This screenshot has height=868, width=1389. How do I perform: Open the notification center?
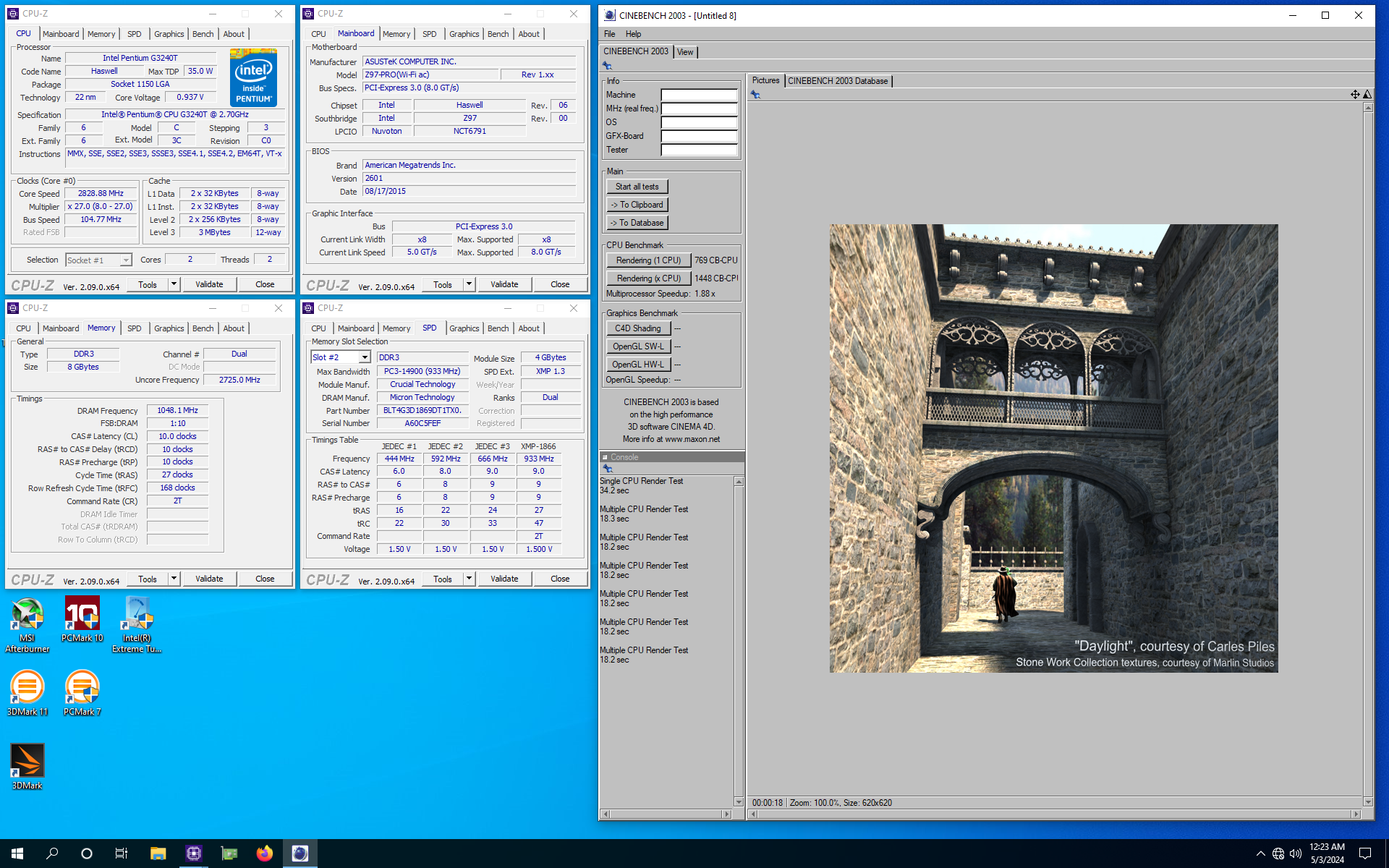pos(1365,854)
